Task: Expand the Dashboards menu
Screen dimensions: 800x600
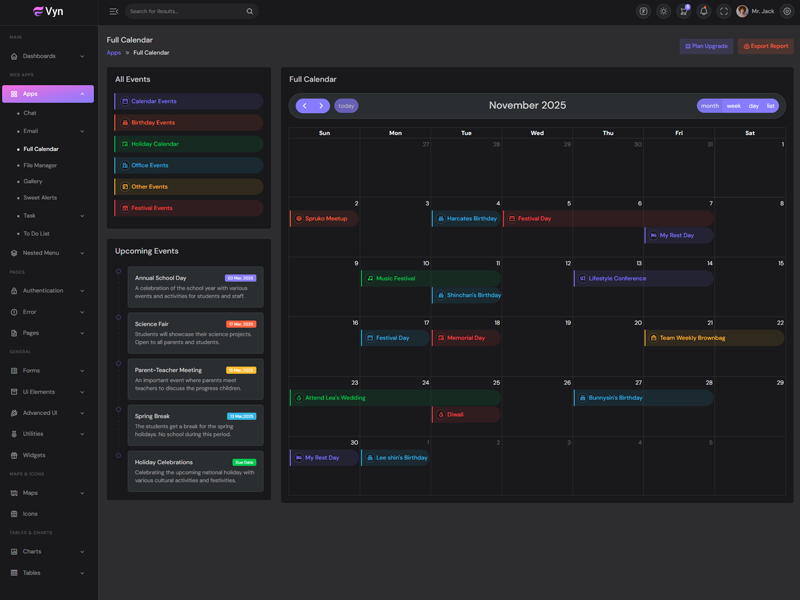Action: point(47,56)
